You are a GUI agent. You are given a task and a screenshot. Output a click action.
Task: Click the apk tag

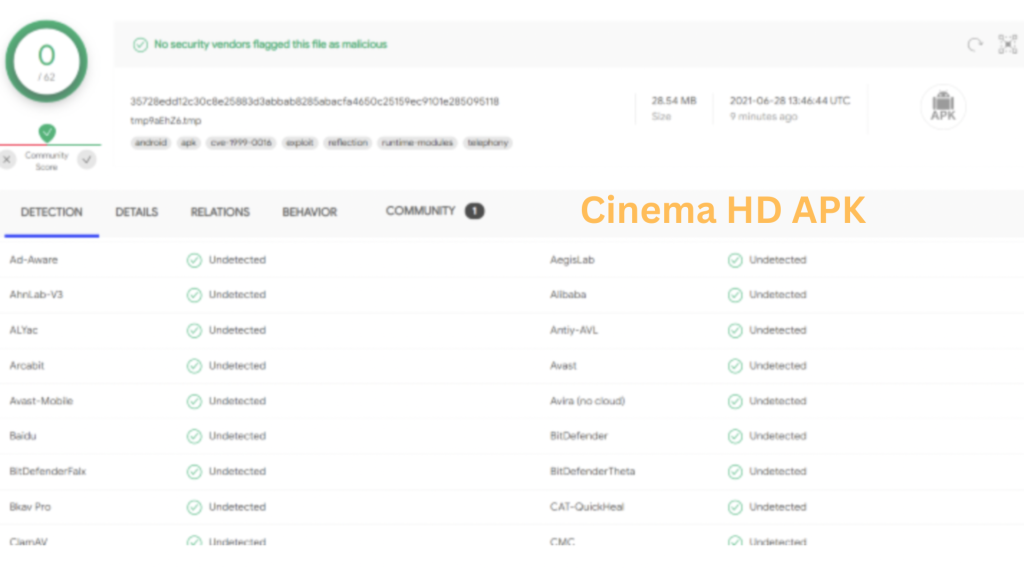(189, 142)
